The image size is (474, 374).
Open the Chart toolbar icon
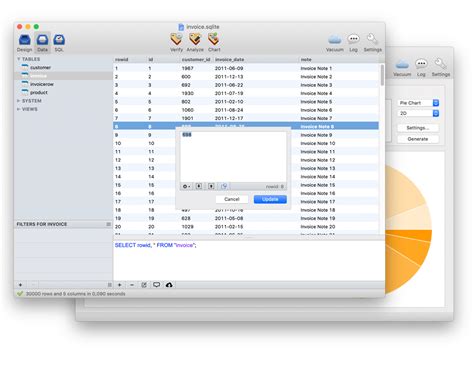(x=214, y=39)
